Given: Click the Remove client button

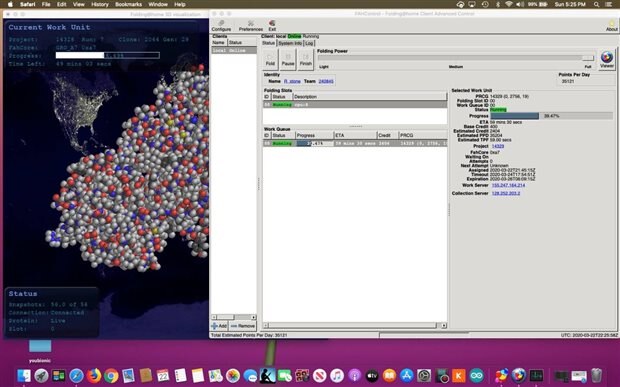Looking at the screenshot, I should [243, 326].
